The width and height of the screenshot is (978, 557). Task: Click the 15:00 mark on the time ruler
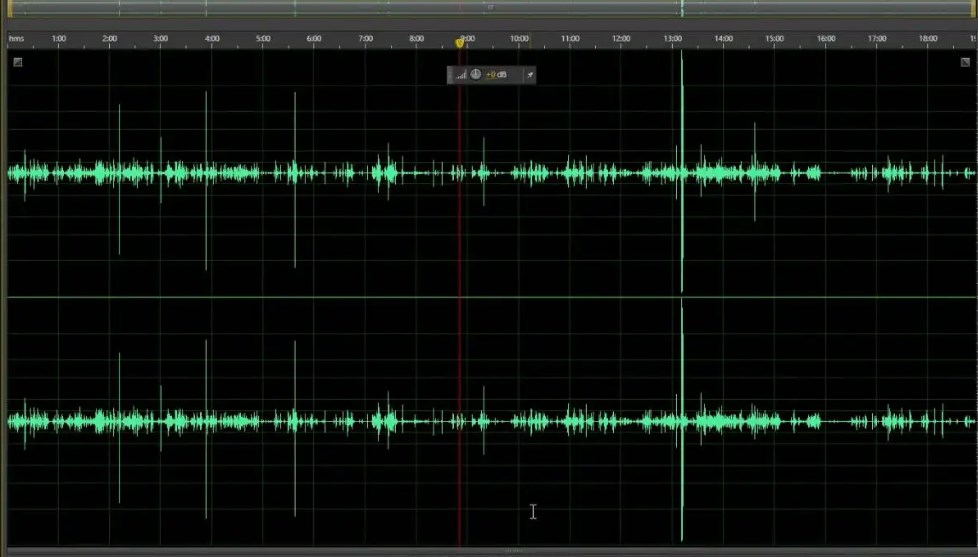tap(775, 39)
